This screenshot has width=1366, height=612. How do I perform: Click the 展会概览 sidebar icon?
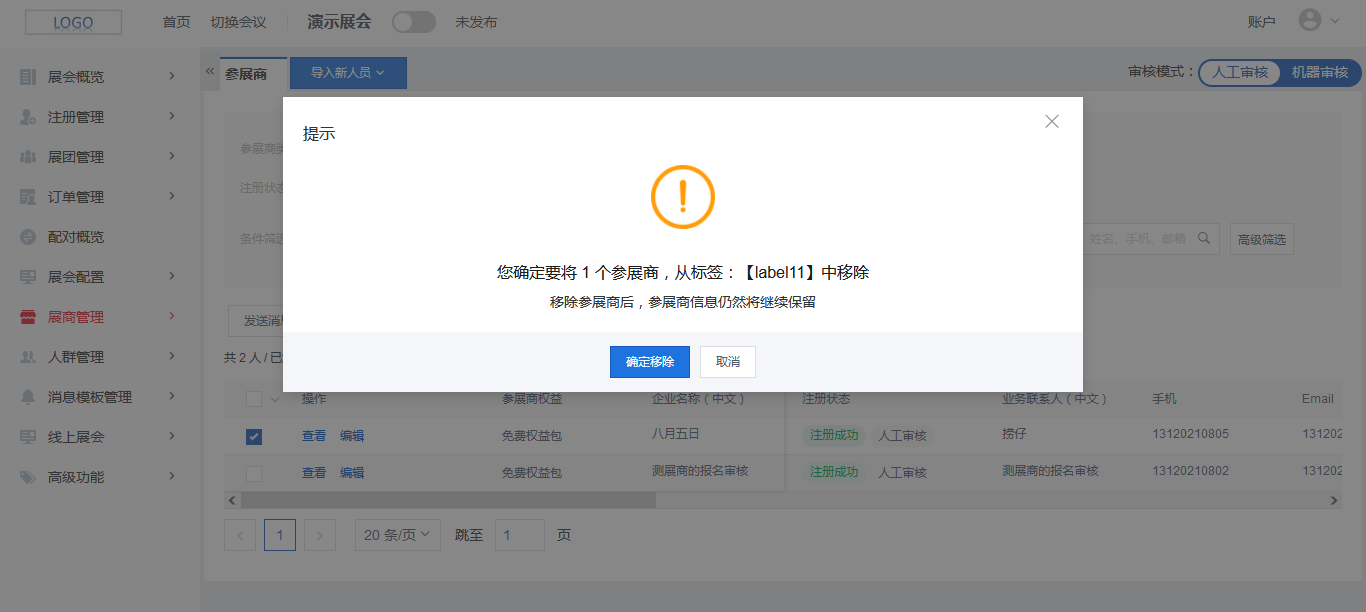[28, 77]
